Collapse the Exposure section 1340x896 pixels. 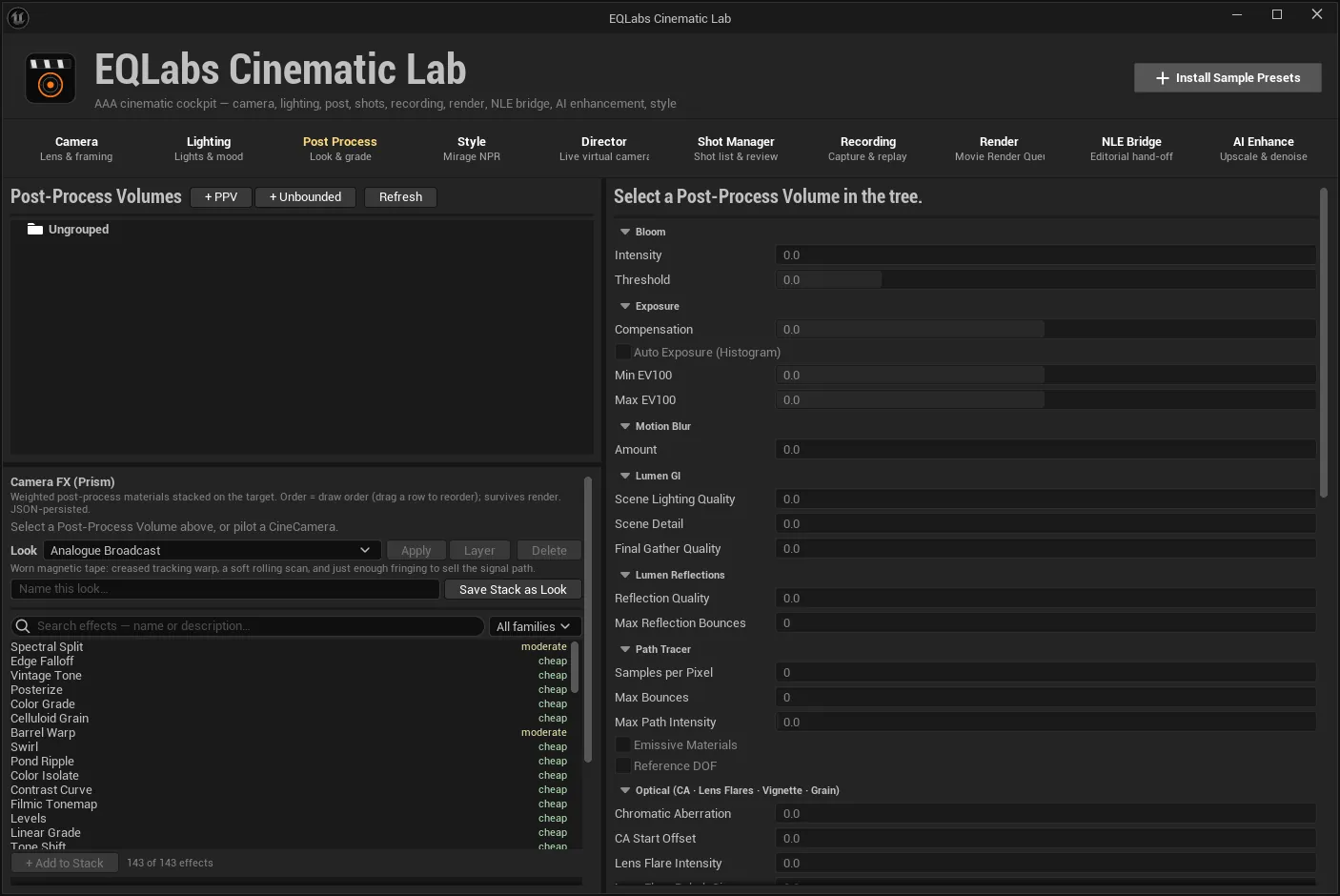[625, 306]
